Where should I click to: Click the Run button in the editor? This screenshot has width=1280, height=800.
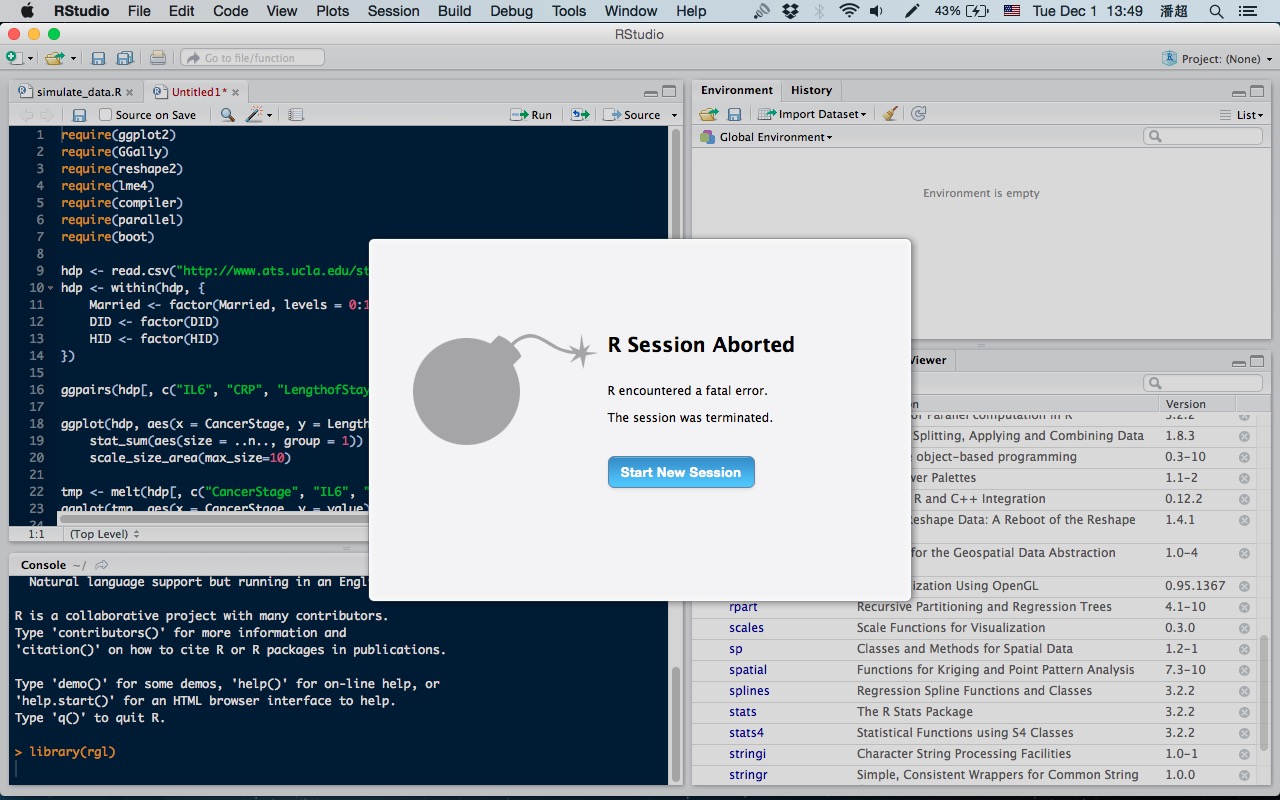coord(532,115)
